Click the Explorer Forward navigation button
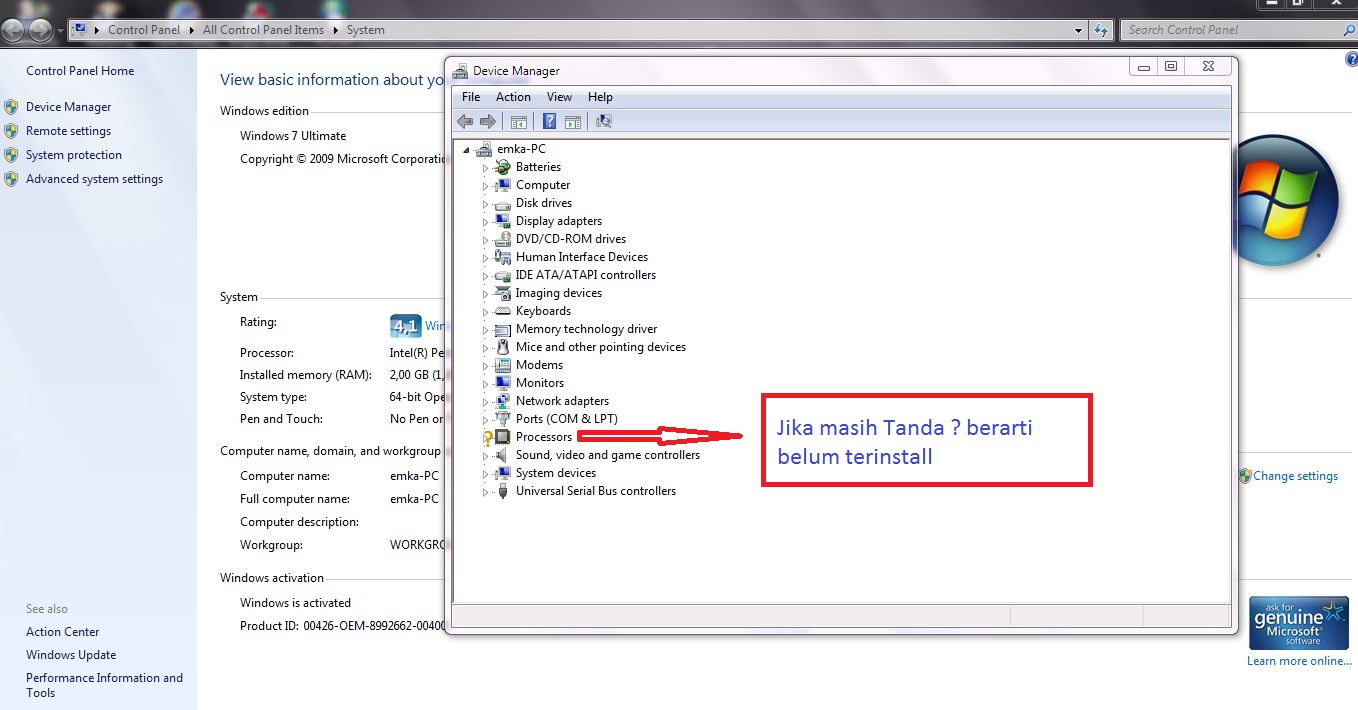Image resolution: width=1358 pixels, height=710 pixels. [40, 30]
